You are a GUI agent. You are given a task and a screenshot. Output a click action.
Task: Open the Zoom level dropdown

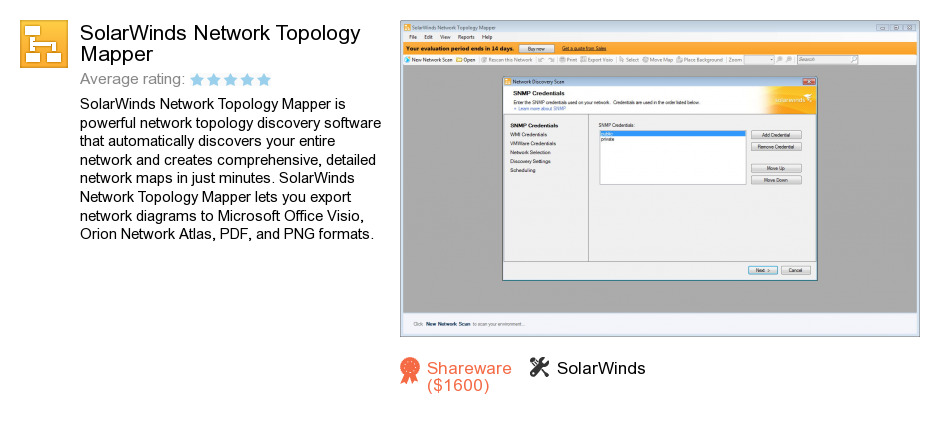759,60
